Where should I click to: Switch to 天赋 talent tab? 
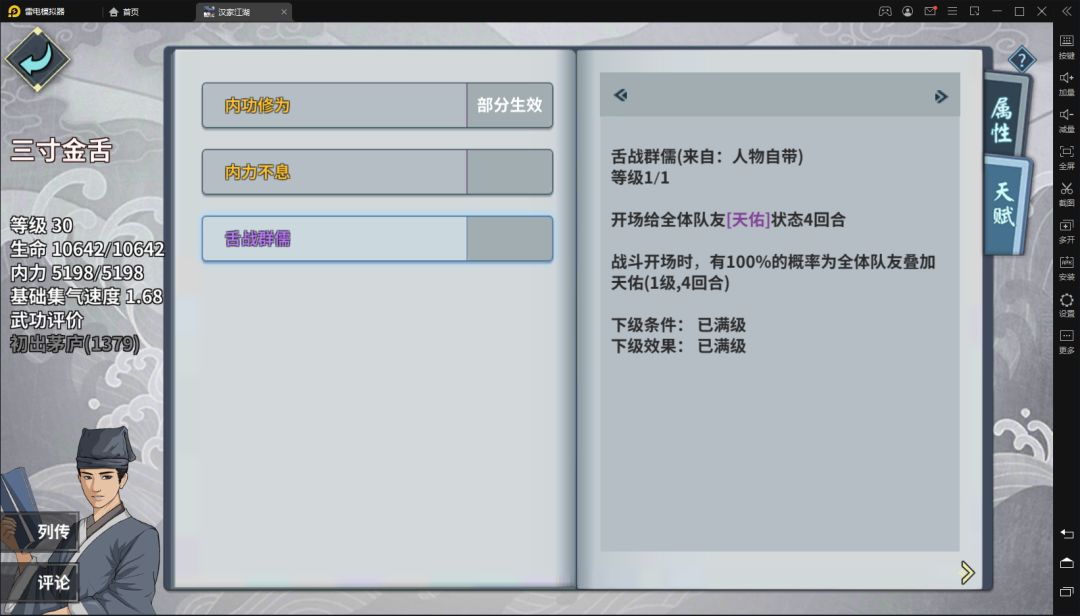(1006, 204)
